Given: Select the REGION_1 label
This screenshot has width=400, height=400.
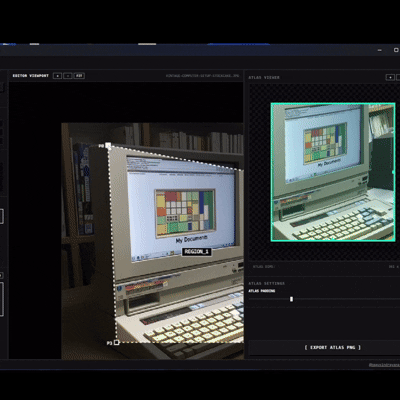Looking at the screenshot, I should pos(197,252).
